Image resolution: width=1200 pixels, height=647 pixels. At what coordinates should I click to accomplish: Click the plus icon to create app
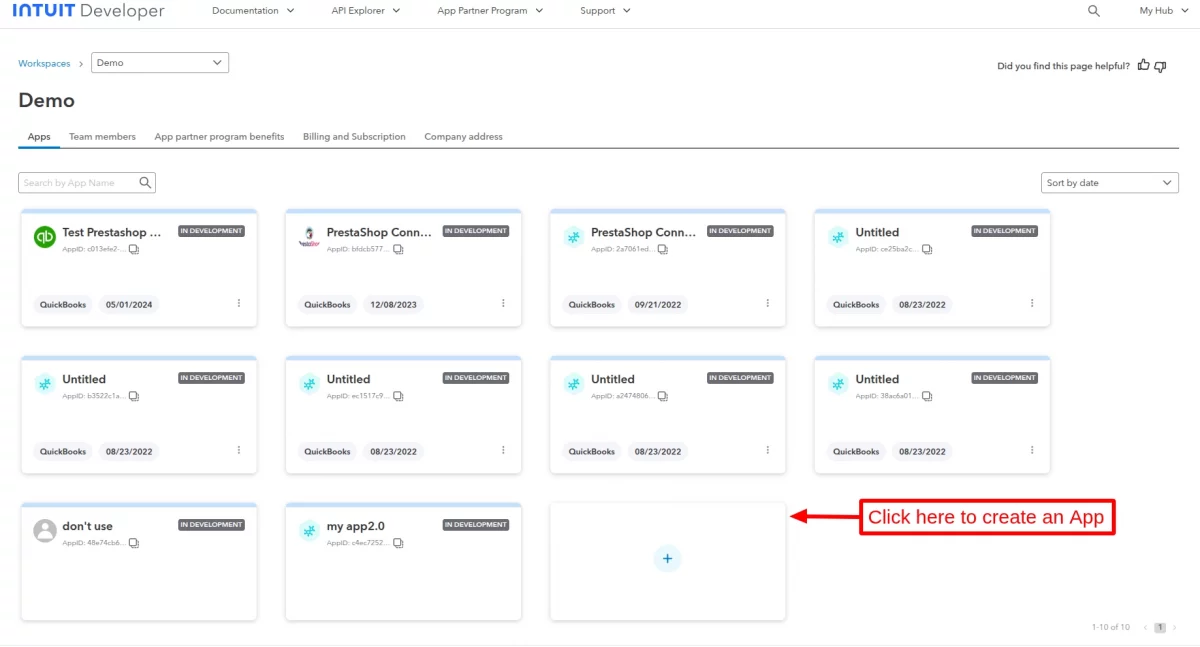point(667,559)
